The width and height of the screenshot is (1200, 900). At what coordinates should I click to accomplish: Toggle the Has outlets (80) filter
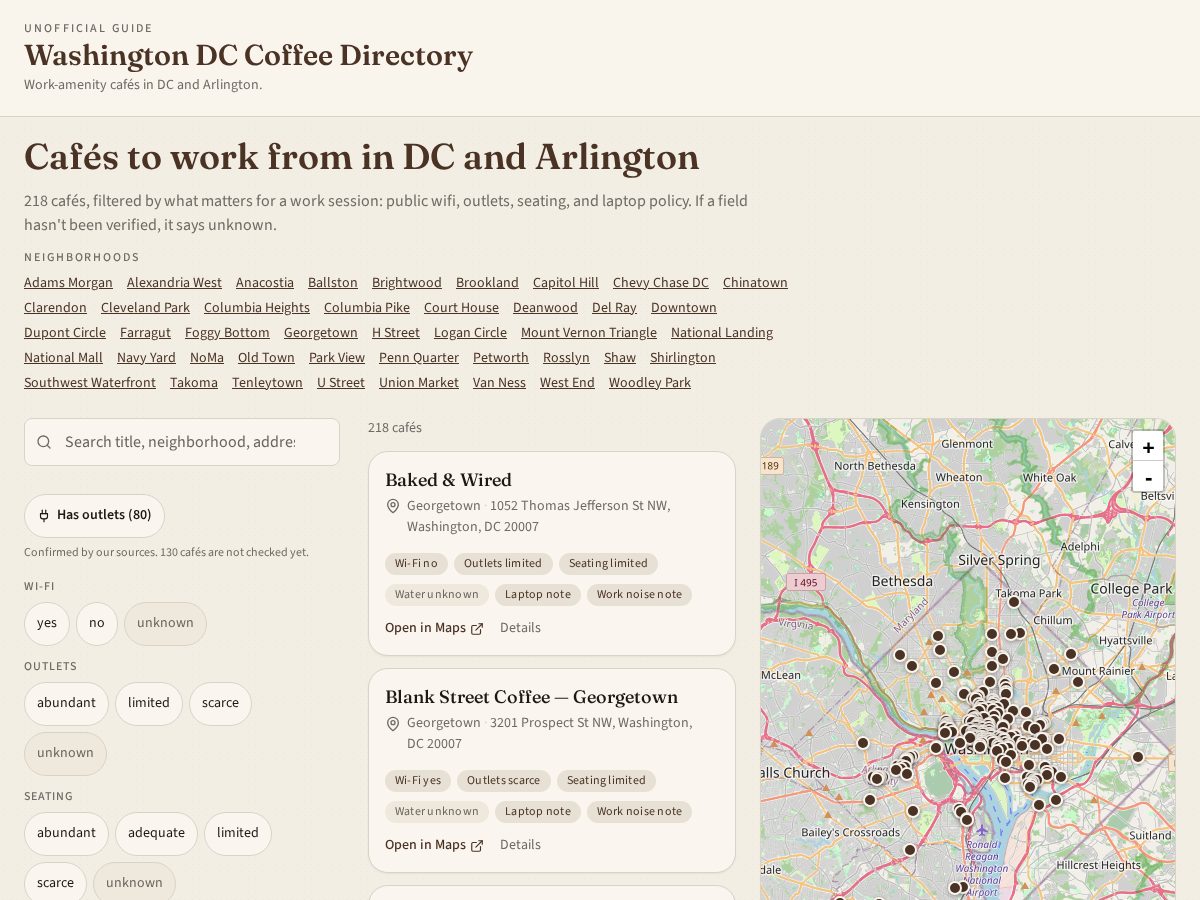coord(94,515)
